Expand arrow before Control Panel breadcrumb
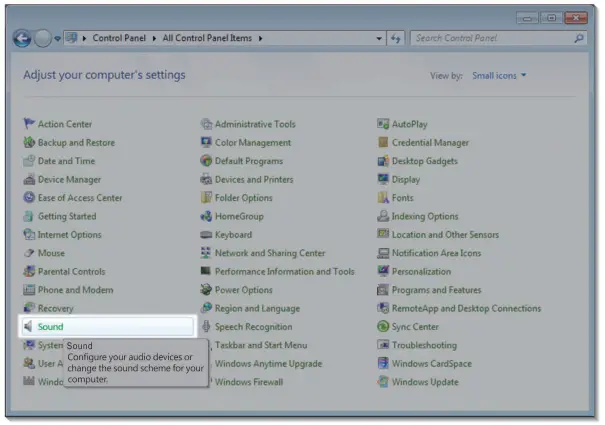 (x=84, y=38)
